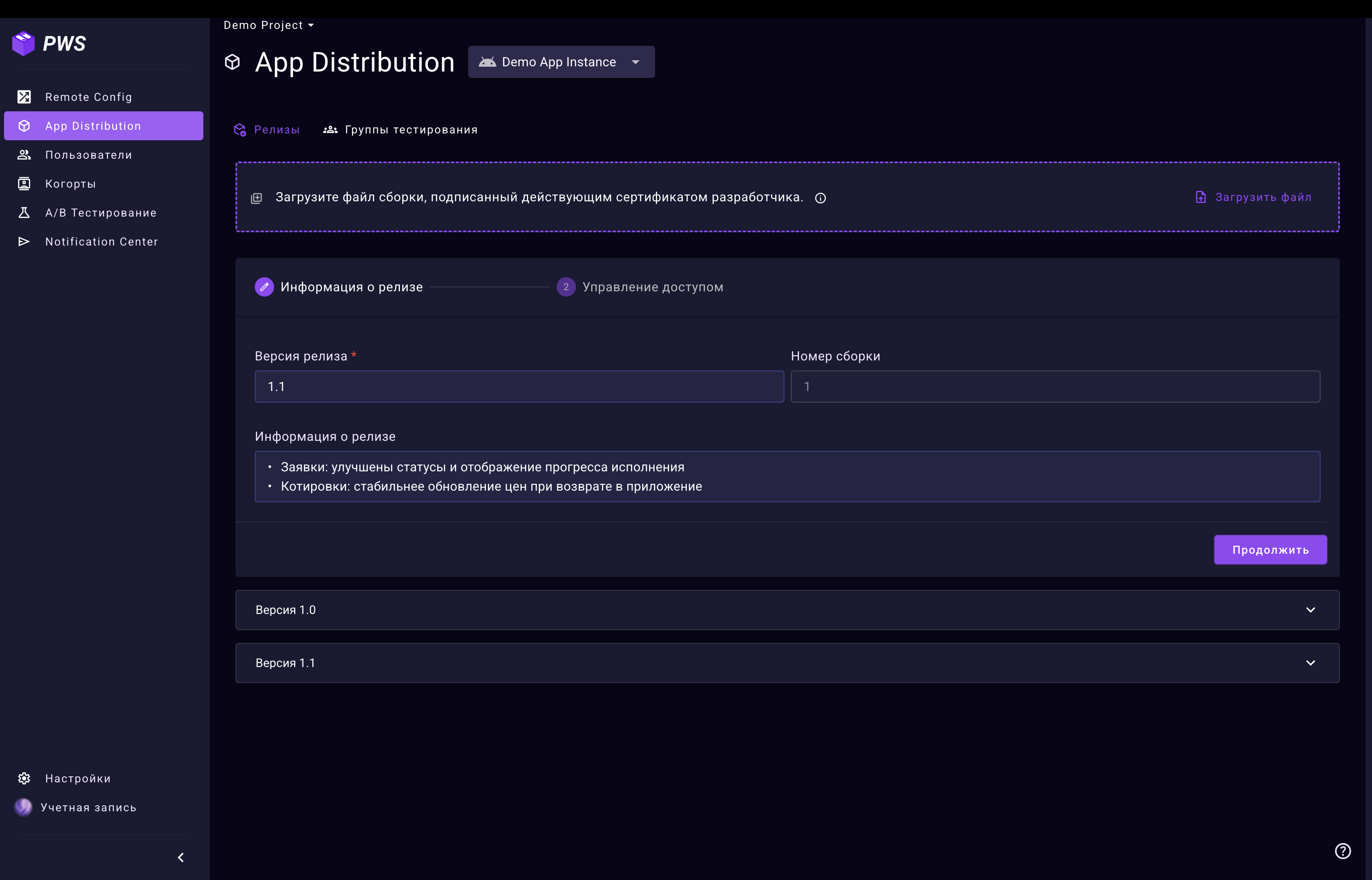
Task: Open Demo App Instance selector
Action: pyautogui.click(x=561, y=62)
